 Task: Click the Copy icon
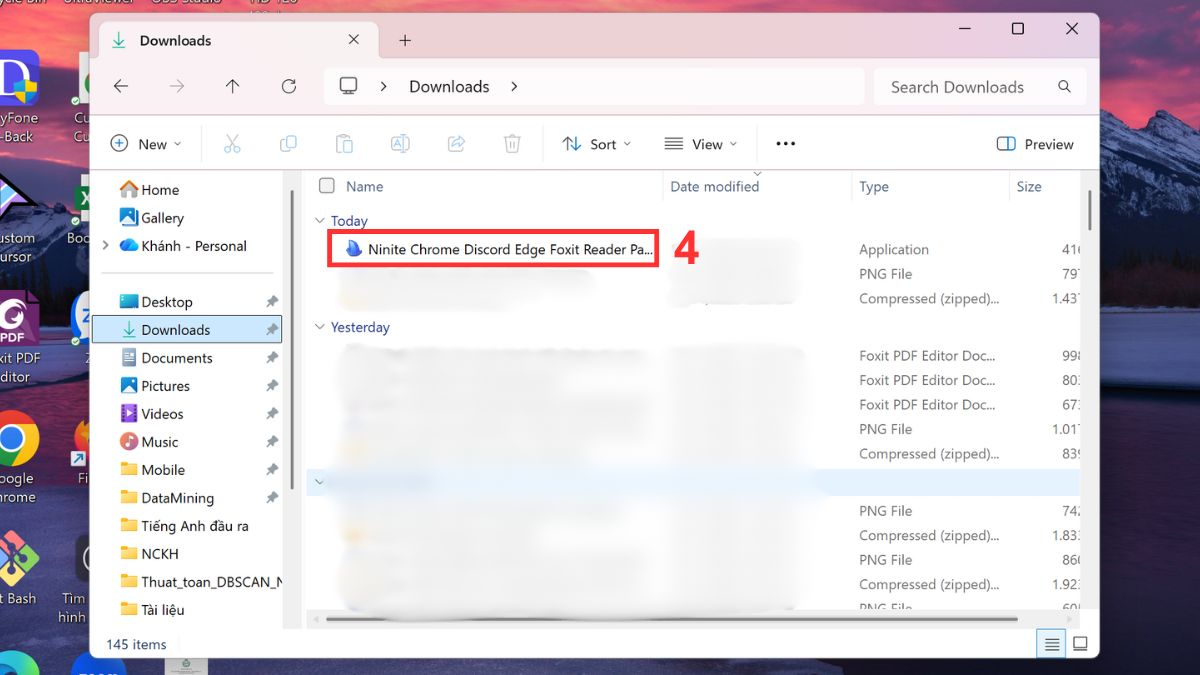pyautogui.click(x=288, y=144)
